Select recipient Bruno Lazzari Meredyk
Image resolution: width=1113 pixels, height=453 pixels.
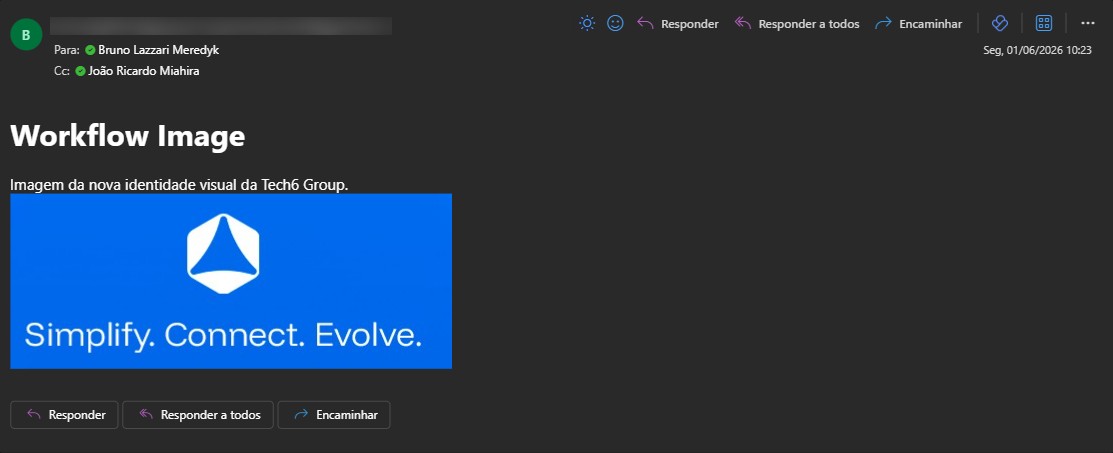pos(158,50)
